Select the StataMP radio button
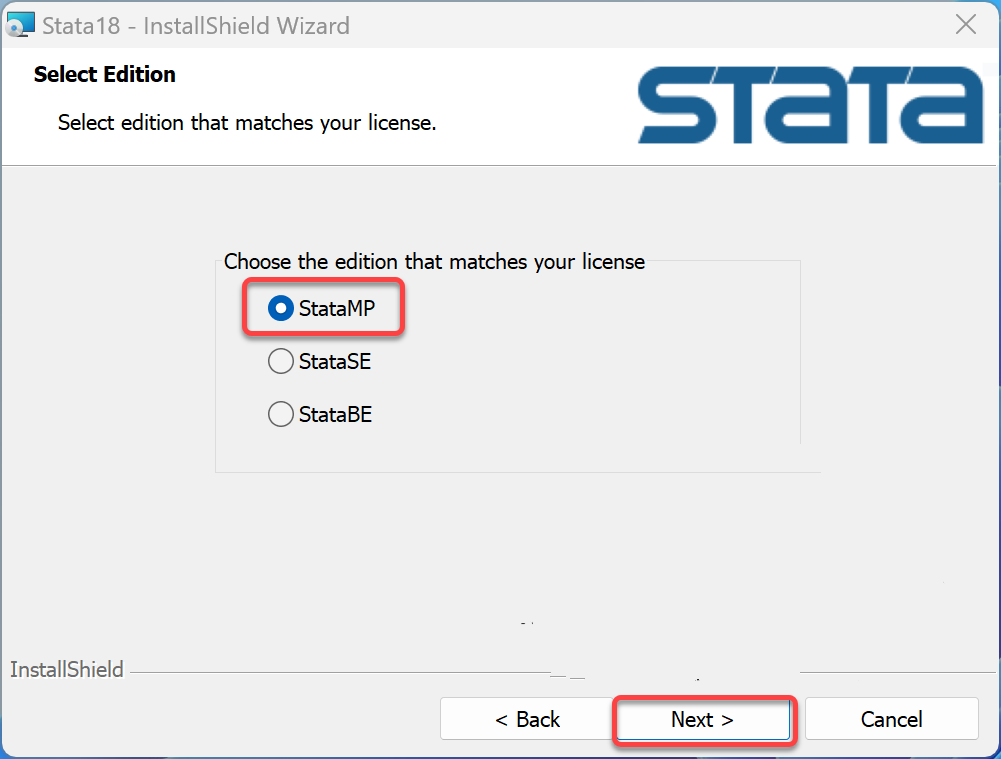 [x=280, y=308]
